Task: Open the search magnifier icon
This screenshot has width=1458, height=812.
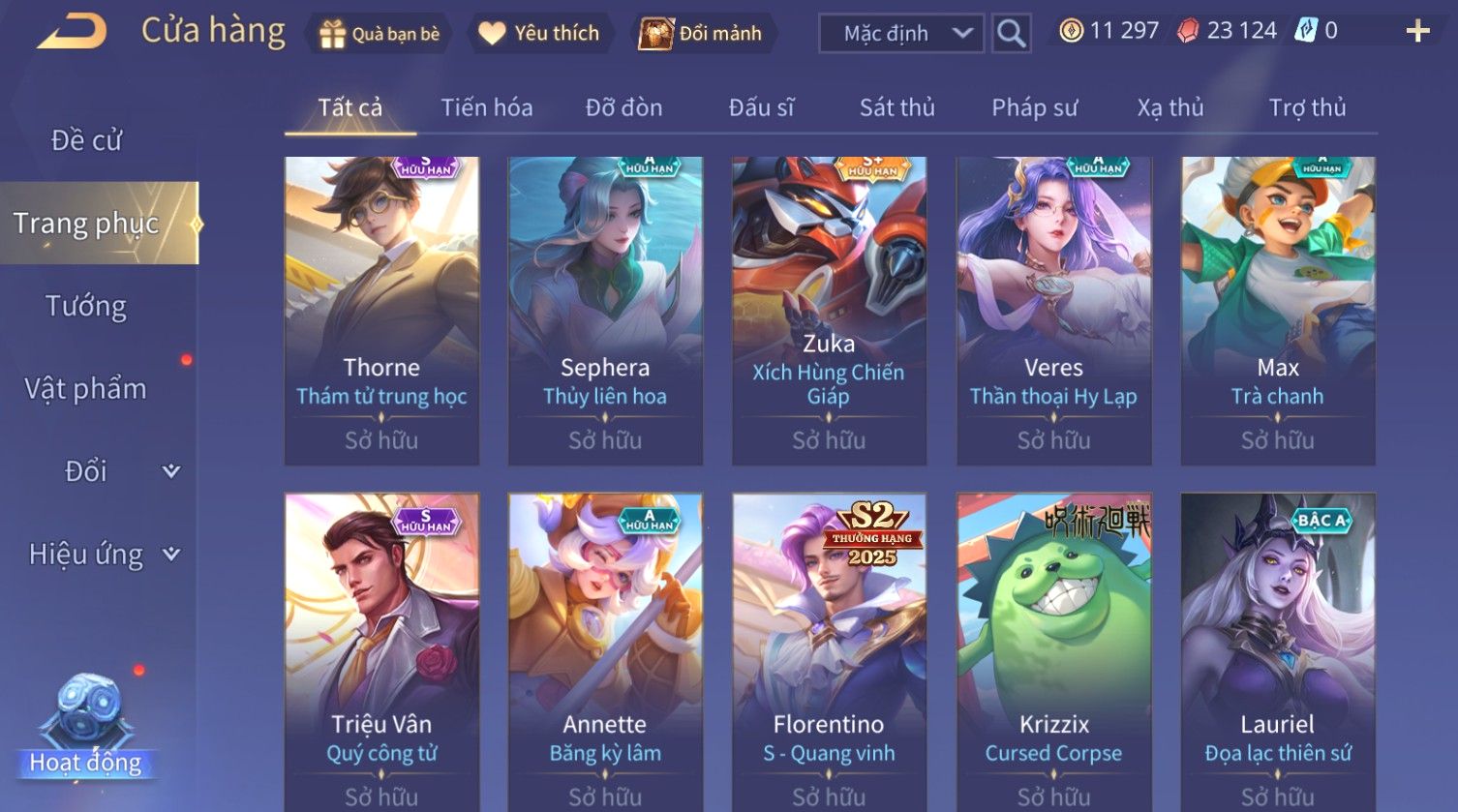Action: [x=1011, y=34]
